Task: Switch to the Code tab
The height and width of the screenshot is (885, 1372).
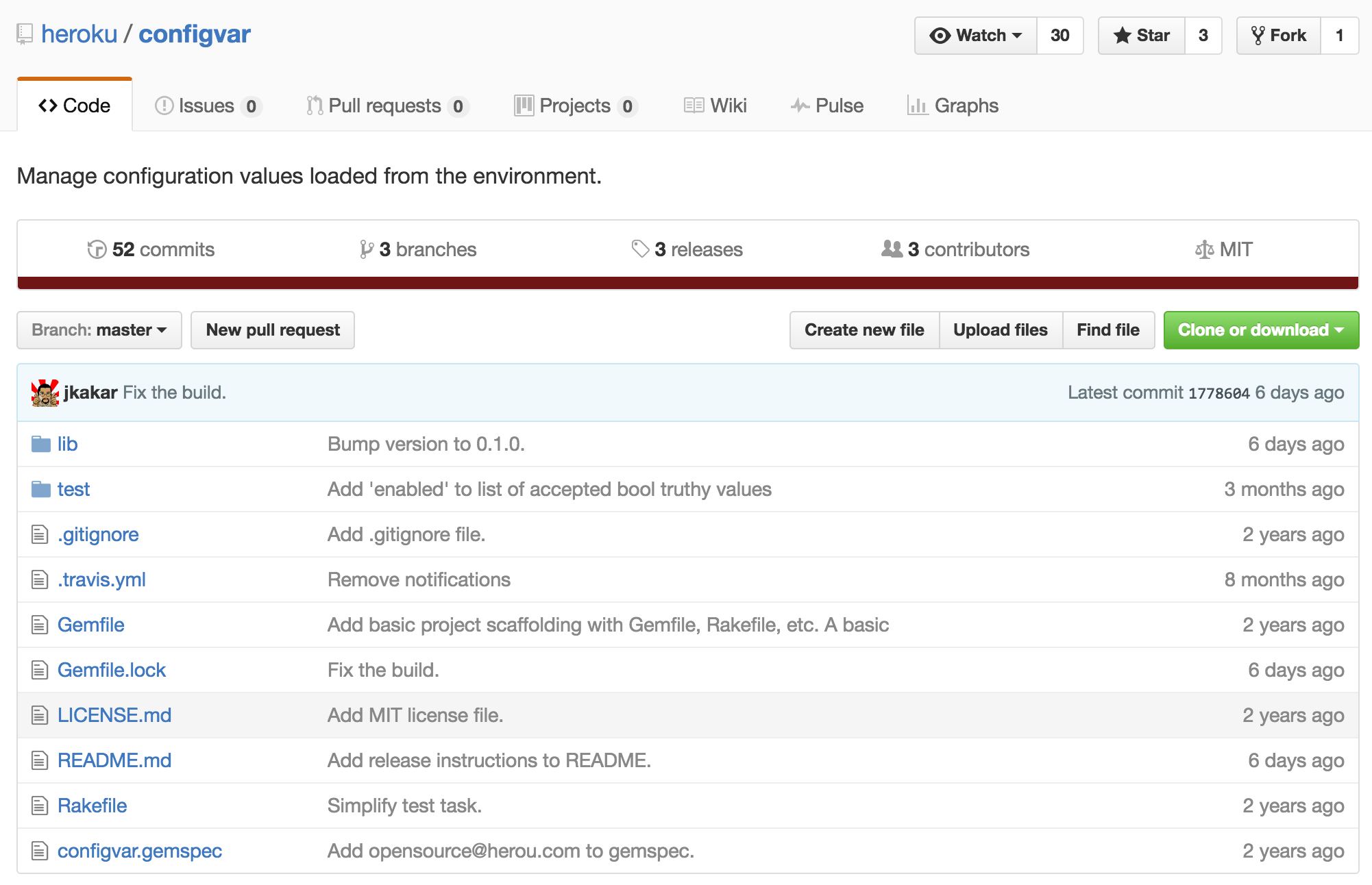Action: (x=75, y=105)
